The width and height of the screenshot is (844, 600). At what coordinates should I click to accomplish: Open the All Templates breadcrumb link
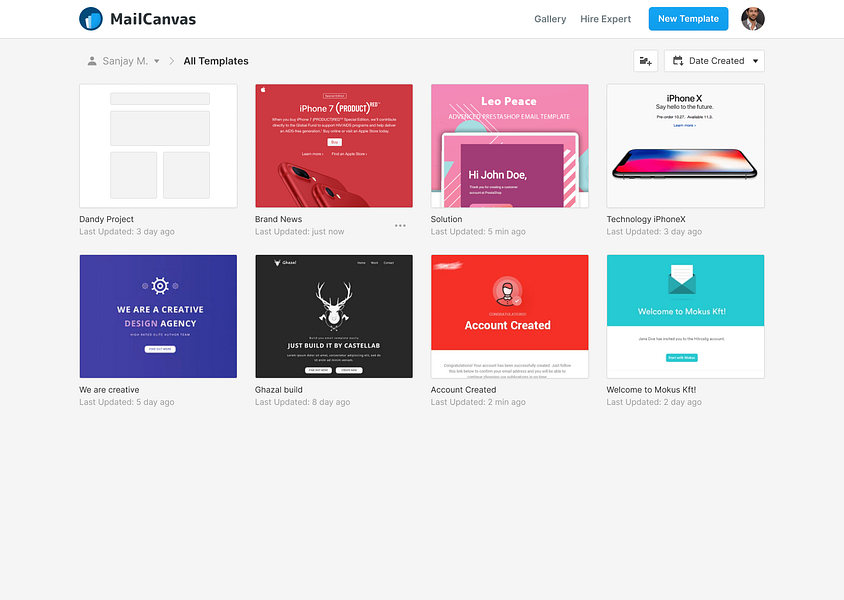[x=215, y=60]
